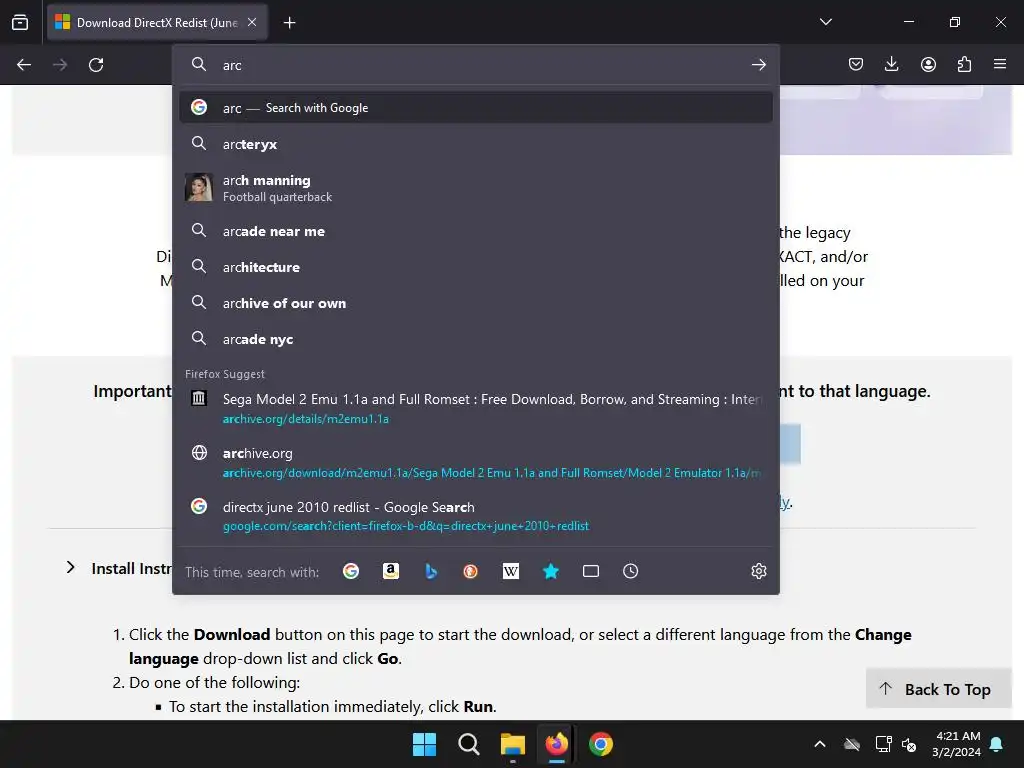Select 'arcade near me' suggestion
Viewport: 1024px width, 768px height.
[x=475, y=231]
